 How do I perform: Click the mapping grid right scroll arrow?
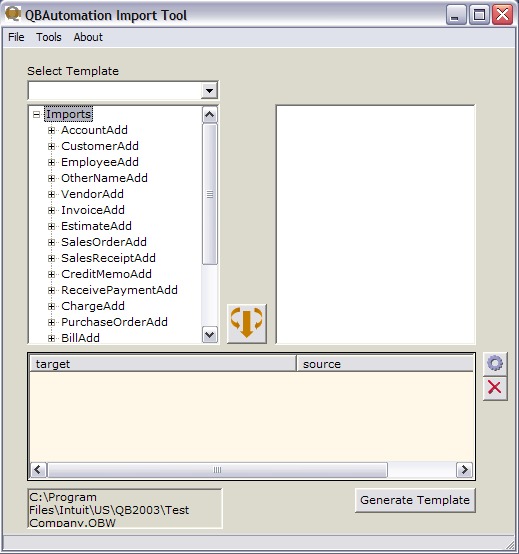(x=464, y=470)
